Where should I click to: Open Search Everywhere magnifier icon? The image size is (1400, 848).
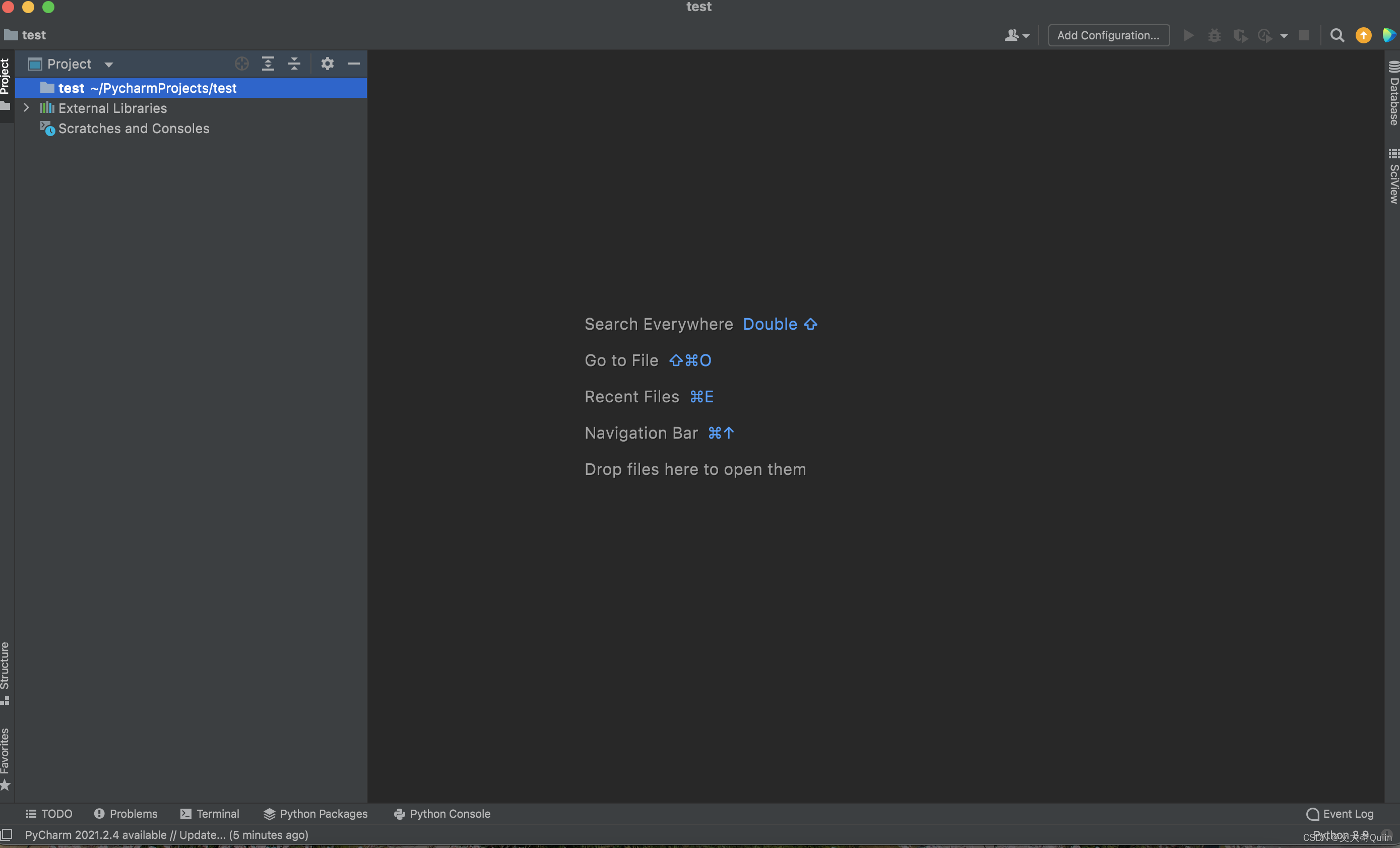[1338, 35]
